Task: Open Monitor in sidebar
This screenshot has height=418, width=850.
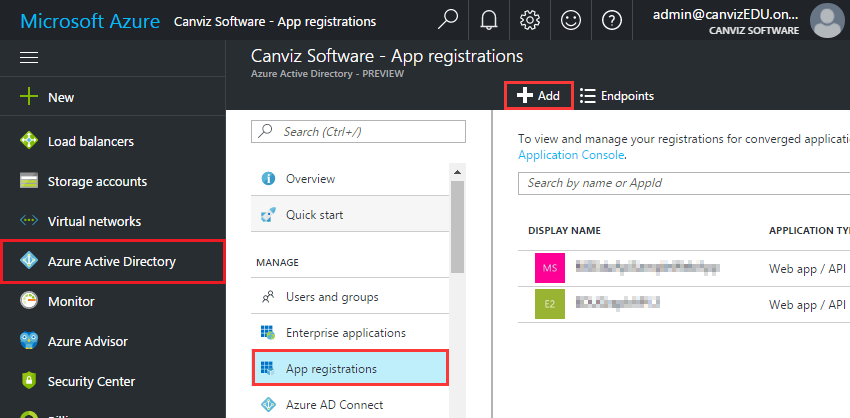Action: (x=113, y=301)
